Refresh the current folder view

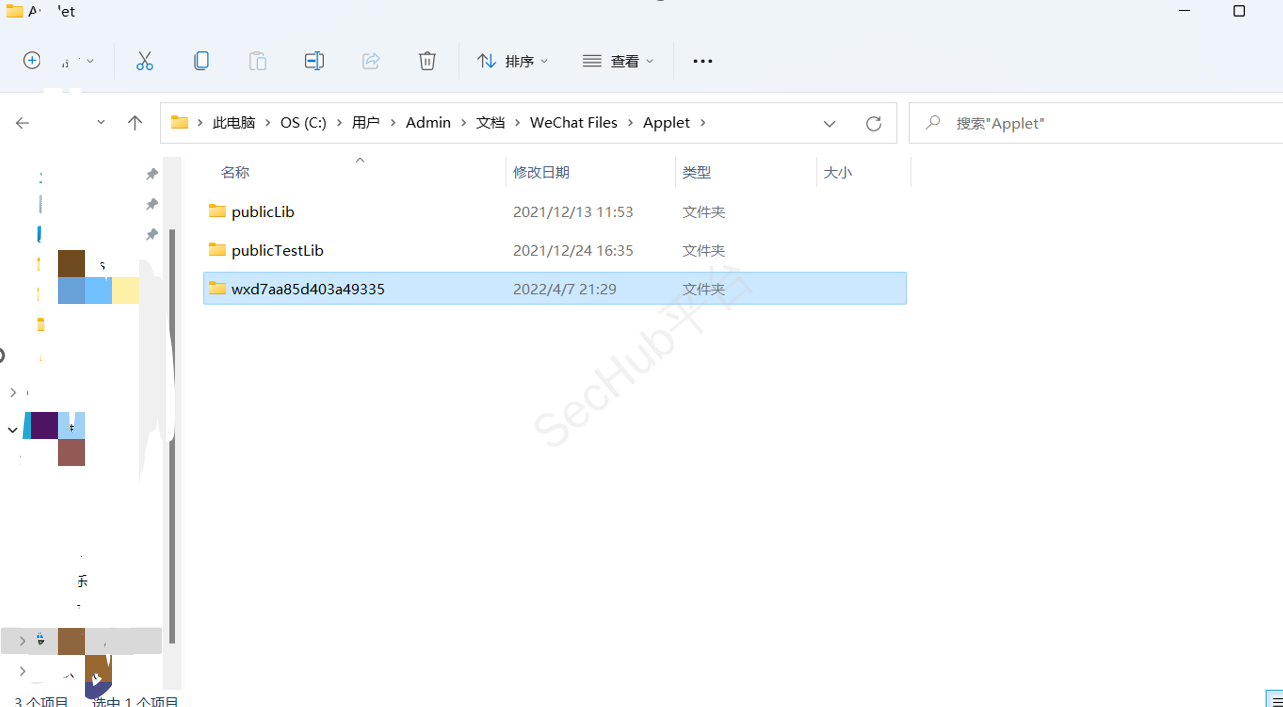tap(873, 123)
